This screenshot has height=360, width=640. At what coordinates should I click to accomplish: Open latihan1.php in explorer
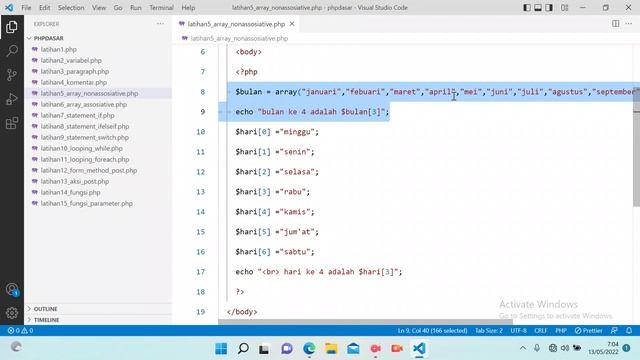(59, 49)
